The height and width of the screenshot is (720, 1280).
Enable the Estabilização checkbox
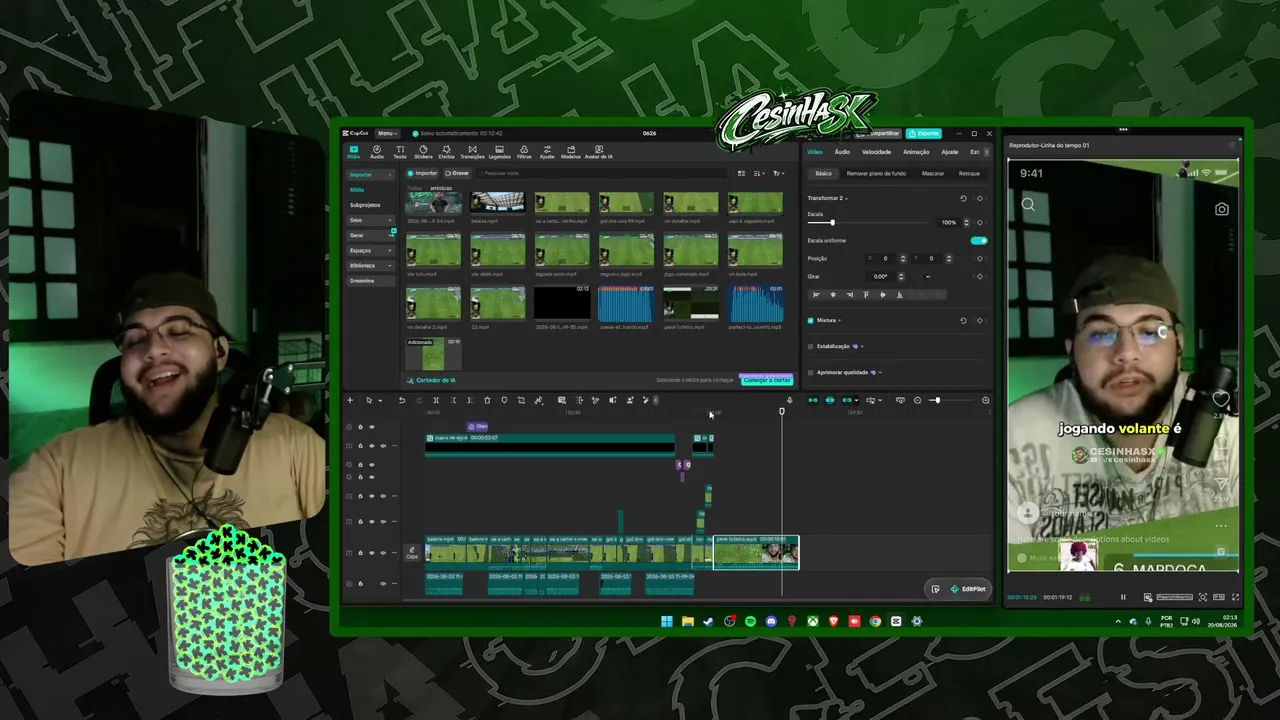(810, 346)
